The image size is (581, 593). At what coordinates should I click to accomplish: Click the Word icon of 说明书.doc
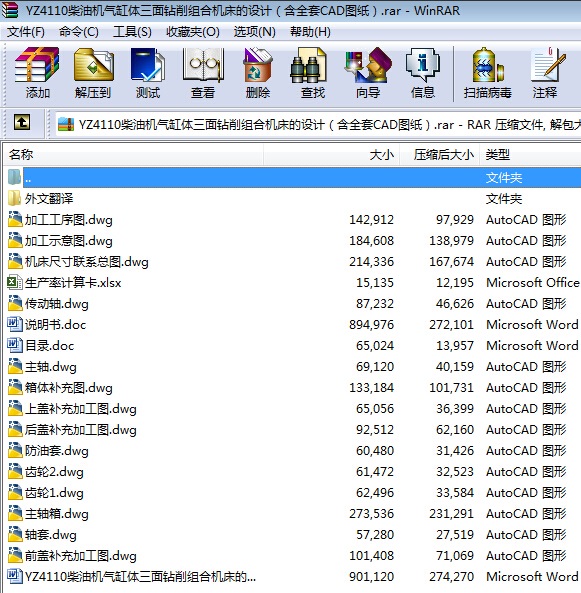(x=15, y=324)
